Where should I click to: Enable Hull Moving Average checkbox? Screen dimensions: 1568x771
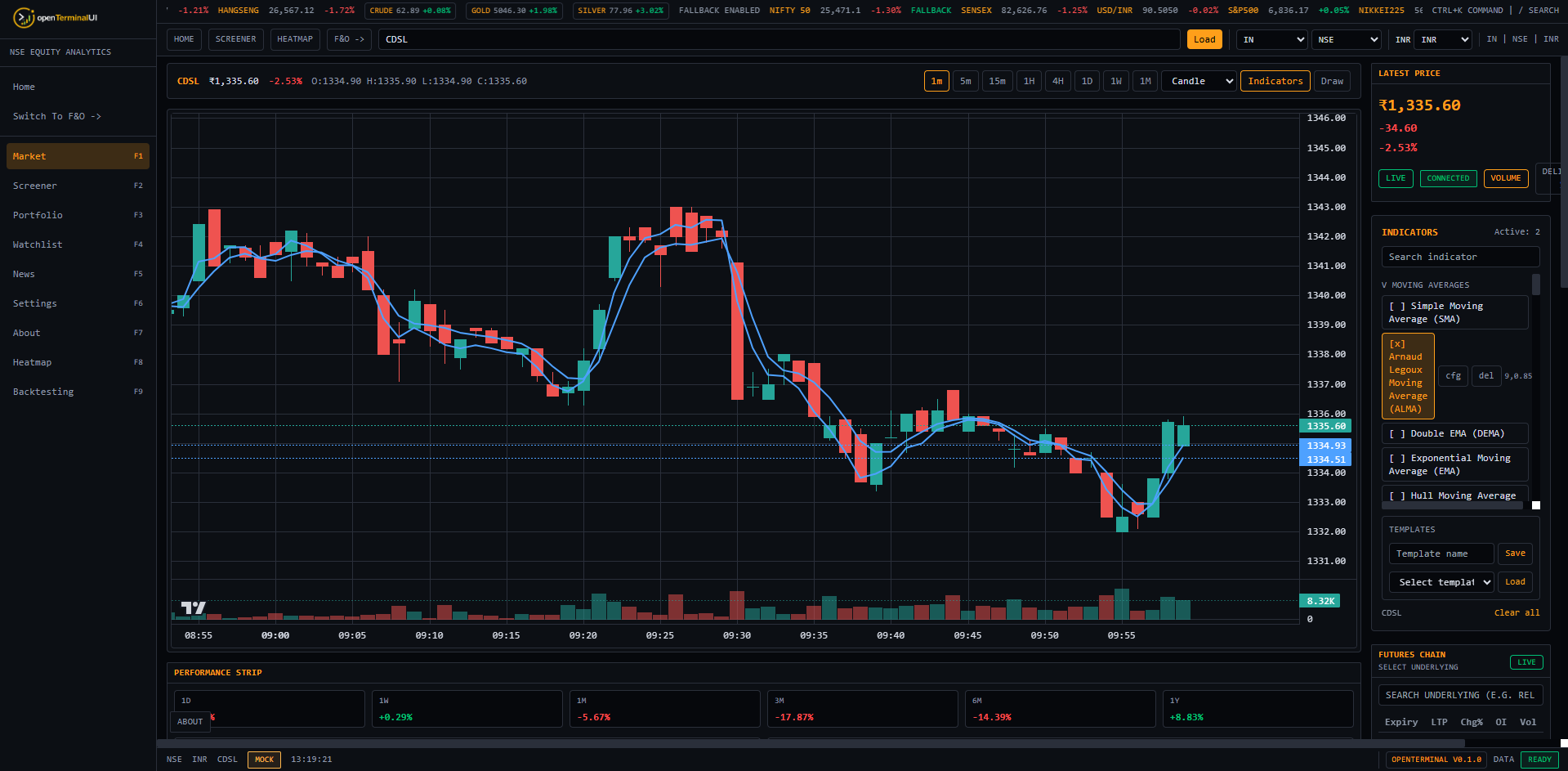(1454, 495)
